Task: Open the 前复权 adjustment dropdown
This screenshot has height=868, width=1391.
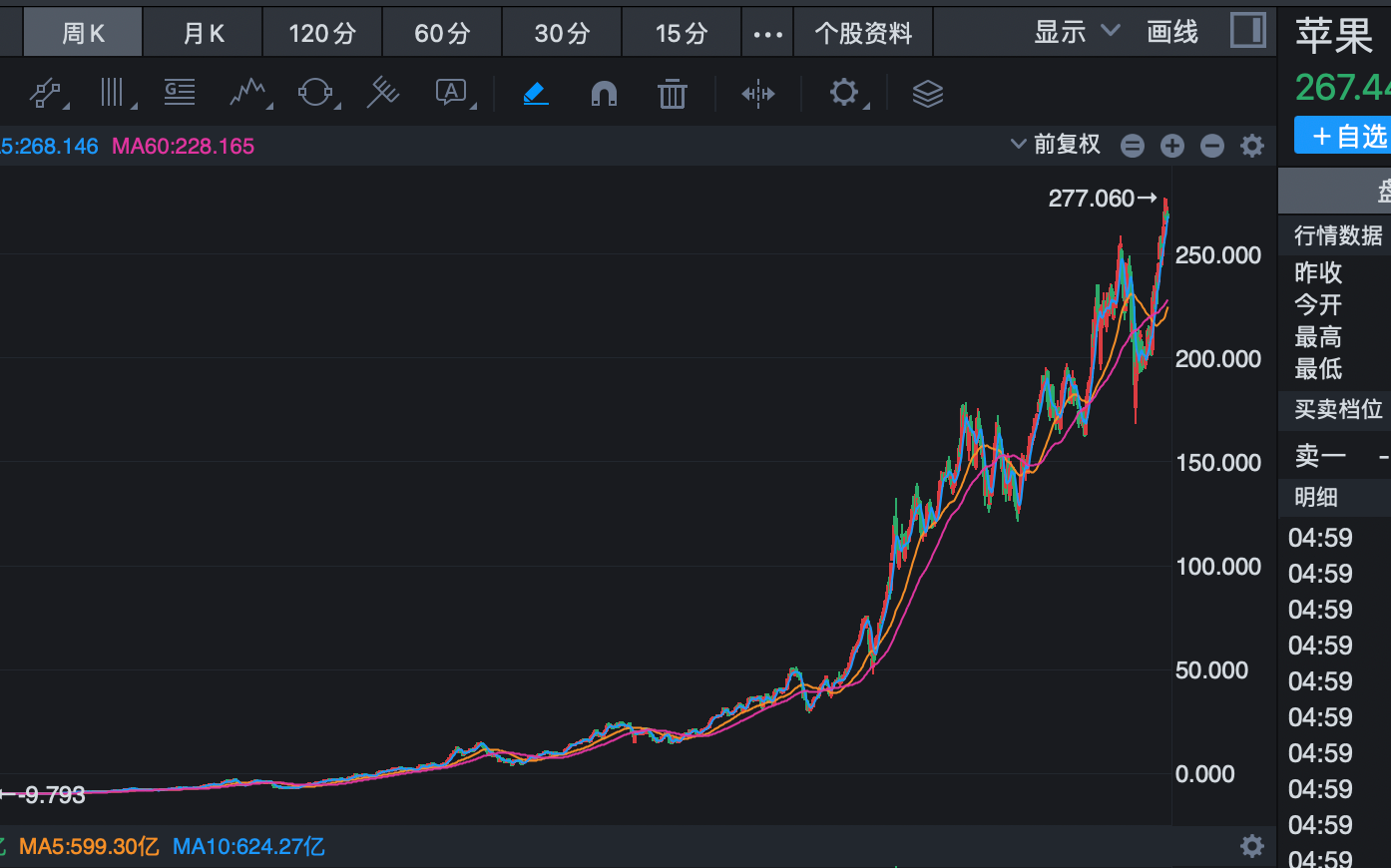Action: tap(1058, 145)
